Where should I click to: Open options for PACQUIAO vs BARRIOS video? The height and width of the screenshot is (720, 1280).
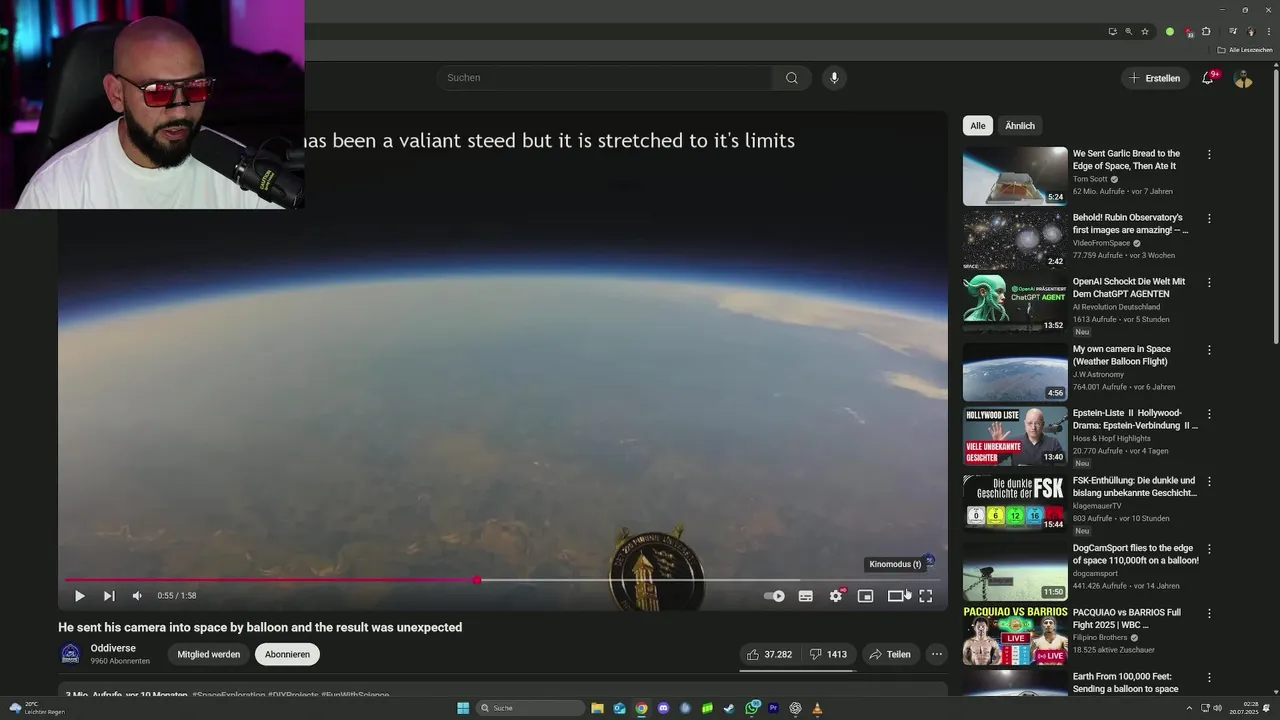[1209, 614]
